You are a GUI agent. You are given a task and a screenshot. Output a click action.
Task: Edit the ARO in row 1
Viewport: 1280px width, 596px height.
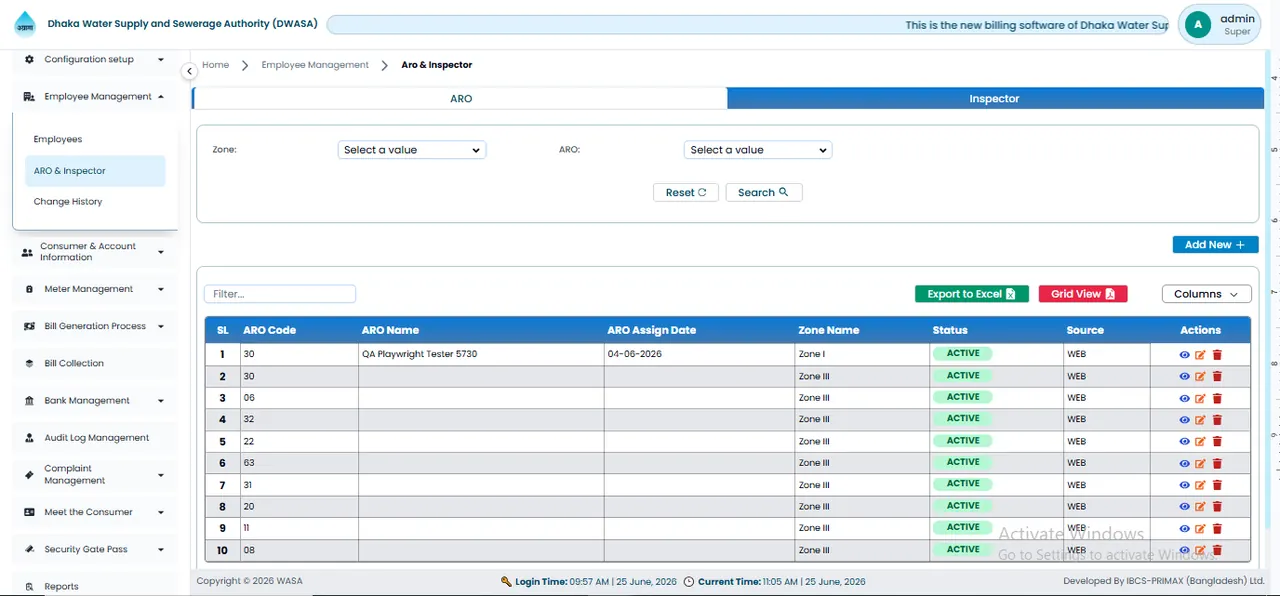(x=1200, y=355)
